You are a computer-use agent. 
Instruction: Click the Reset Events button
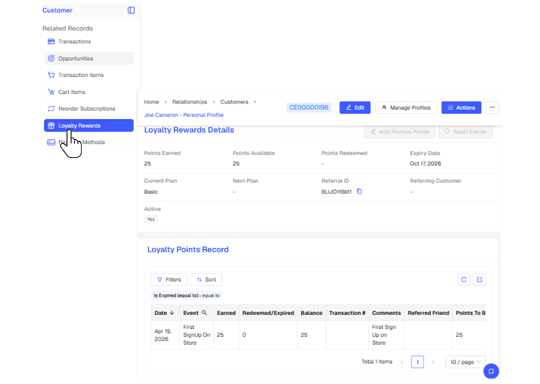pos(465,132)
